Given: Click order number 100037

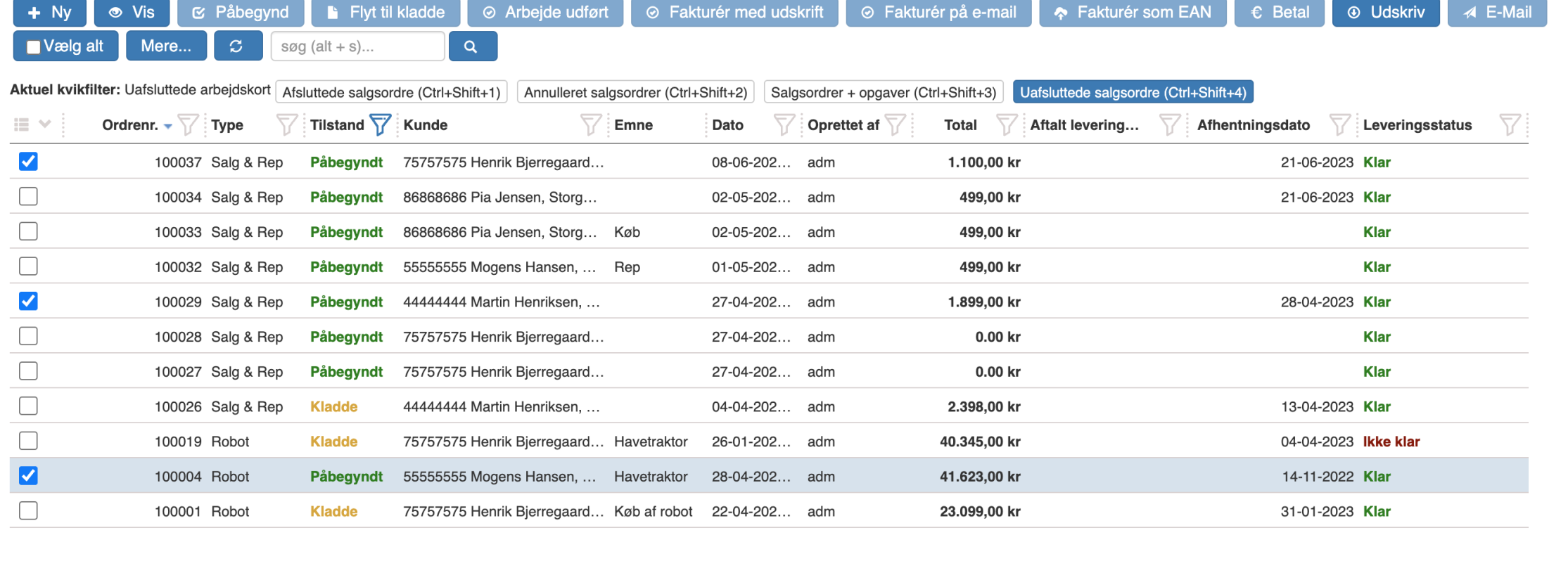Looking at the screenshot, I should pyautogui.click(x=178, y=162).
